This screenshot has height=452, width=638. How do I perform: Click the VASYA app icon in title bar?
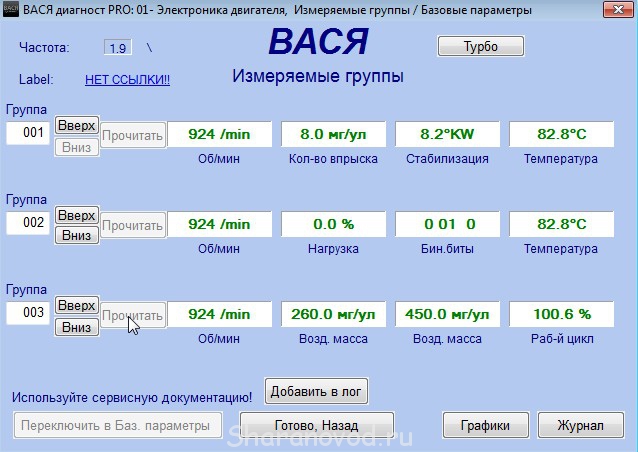11,9
